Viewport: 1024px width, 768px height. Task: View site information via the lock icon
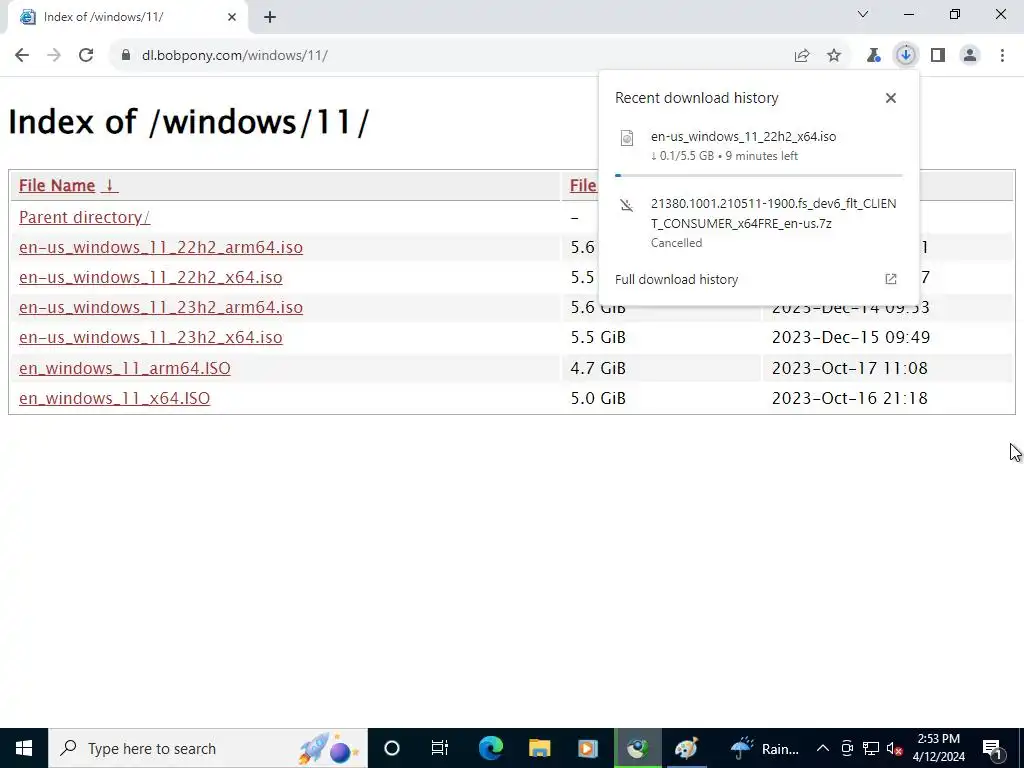pyautogui.click(x=126, y=56)
